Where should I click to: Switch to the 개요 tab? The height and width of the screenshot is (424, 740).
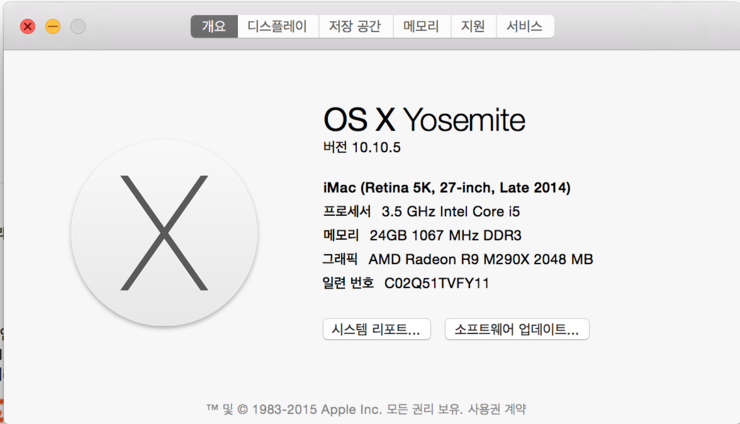point(214,27)
